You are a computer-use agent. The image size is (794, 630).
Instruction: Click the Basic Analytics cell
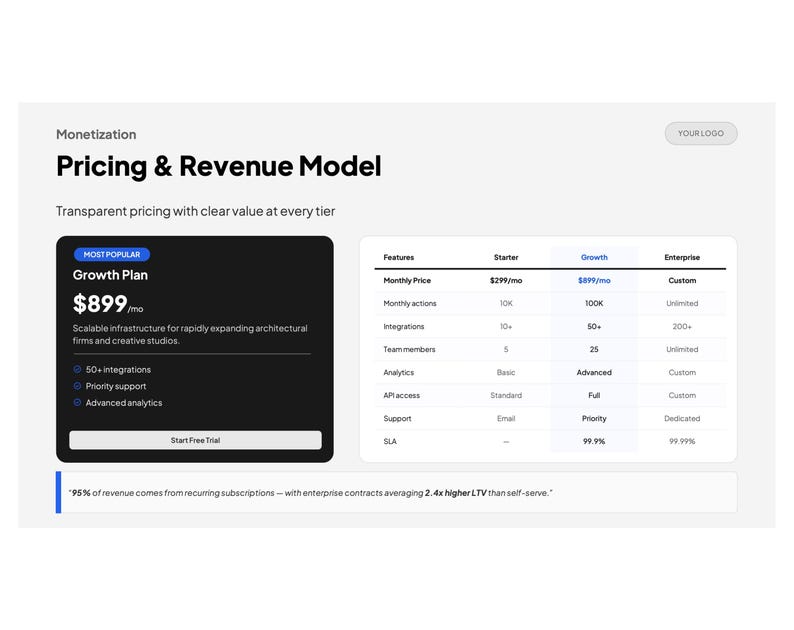(x=506, y=373)
